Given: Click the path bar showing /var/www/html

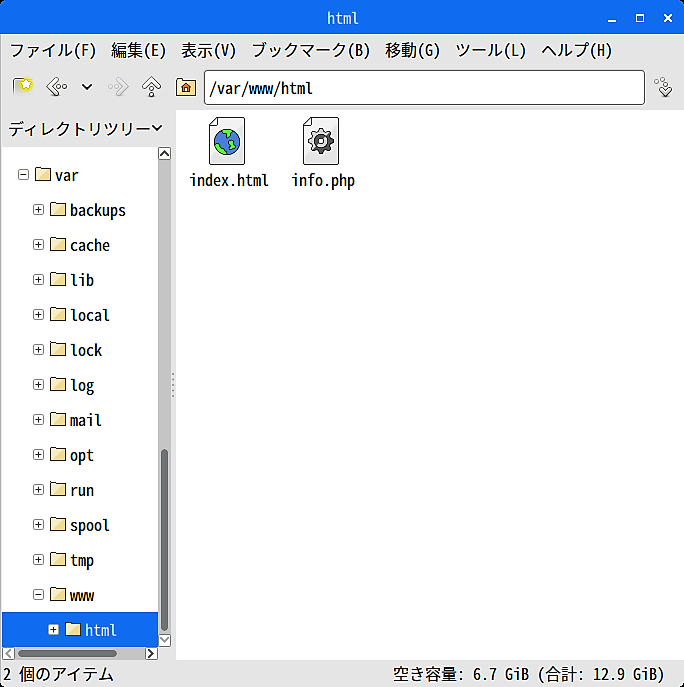Looking at the screenshot, I should [424, 88].
